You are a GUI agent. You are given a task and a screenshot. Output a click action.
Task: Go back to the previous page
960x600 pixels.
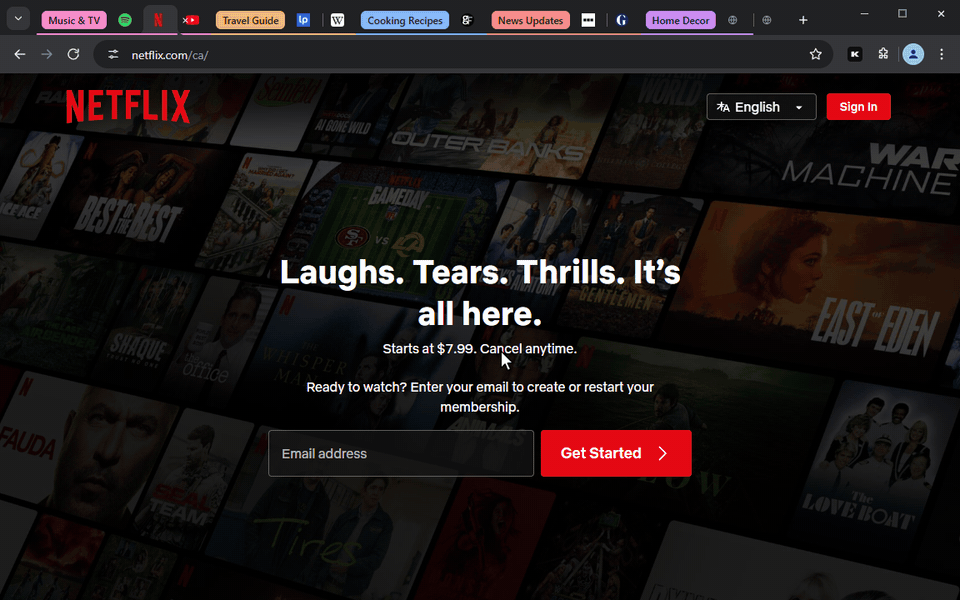[20, 54]
